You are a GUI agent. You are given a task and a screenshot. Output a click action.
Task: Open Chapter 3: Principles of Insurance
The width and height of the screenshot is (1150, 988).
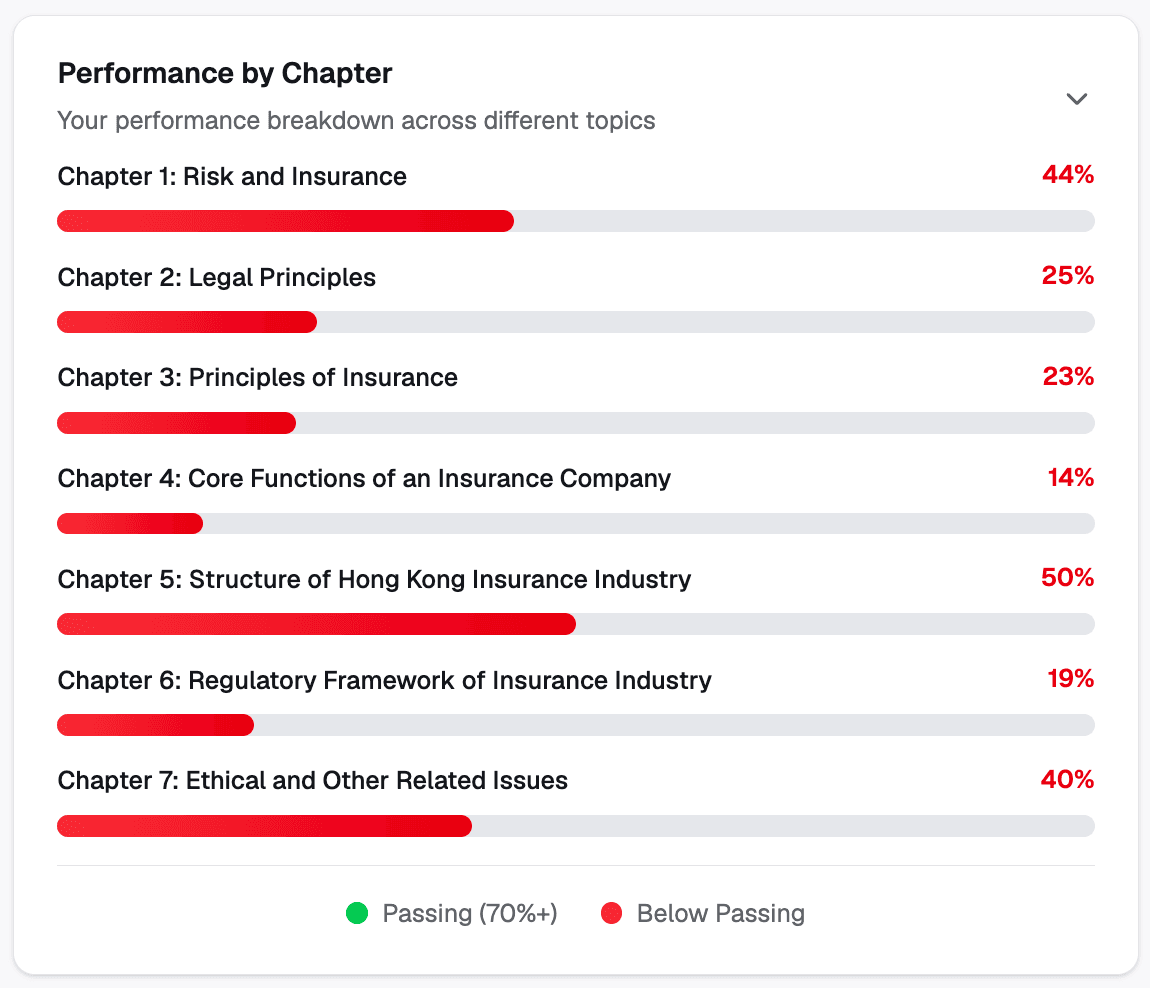258,377
